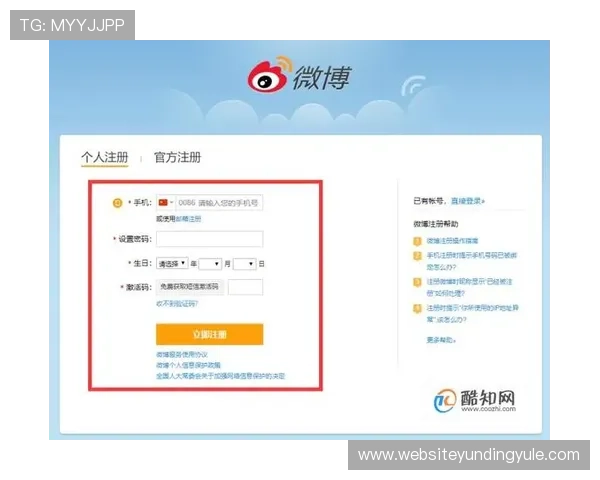The height and width of the screenshot is (480, 600).
Task: Click the badge icon beside phone-number-bound help
Action: point(417,256)
